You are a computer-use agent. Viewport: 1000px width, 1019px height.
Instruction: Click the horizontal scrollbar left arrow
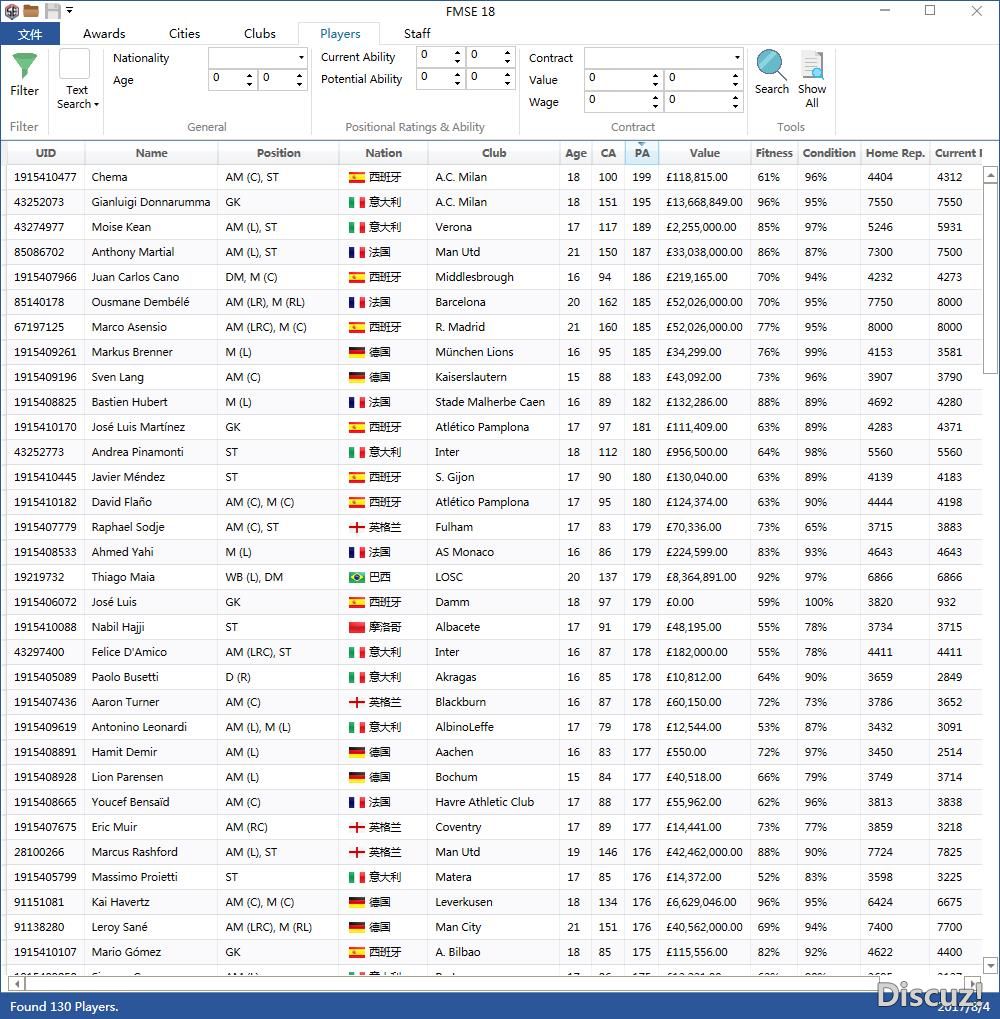click(18, 984)
